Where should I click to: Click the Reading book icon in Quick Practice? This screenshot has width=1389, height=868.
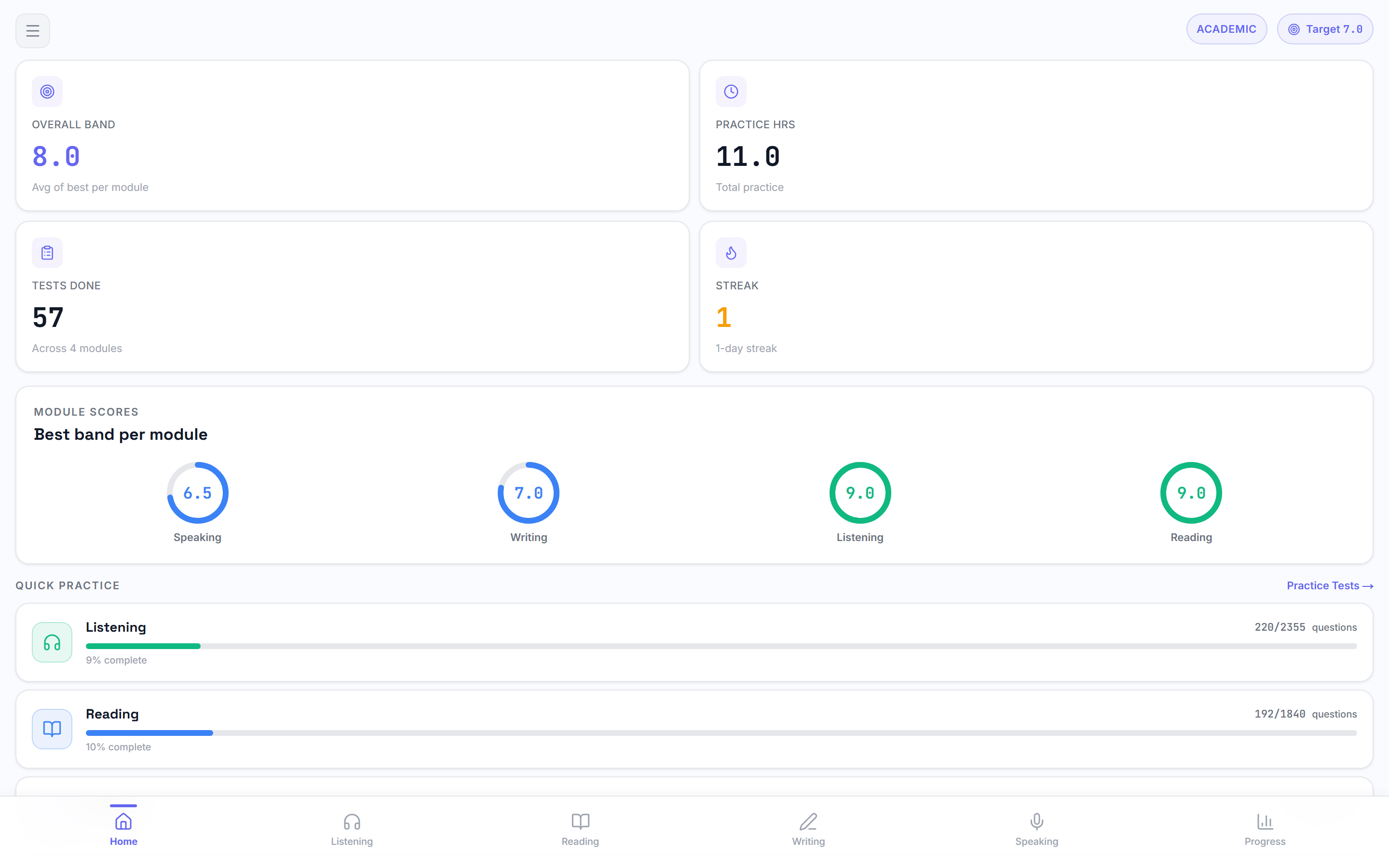click(x=52, y=729)
